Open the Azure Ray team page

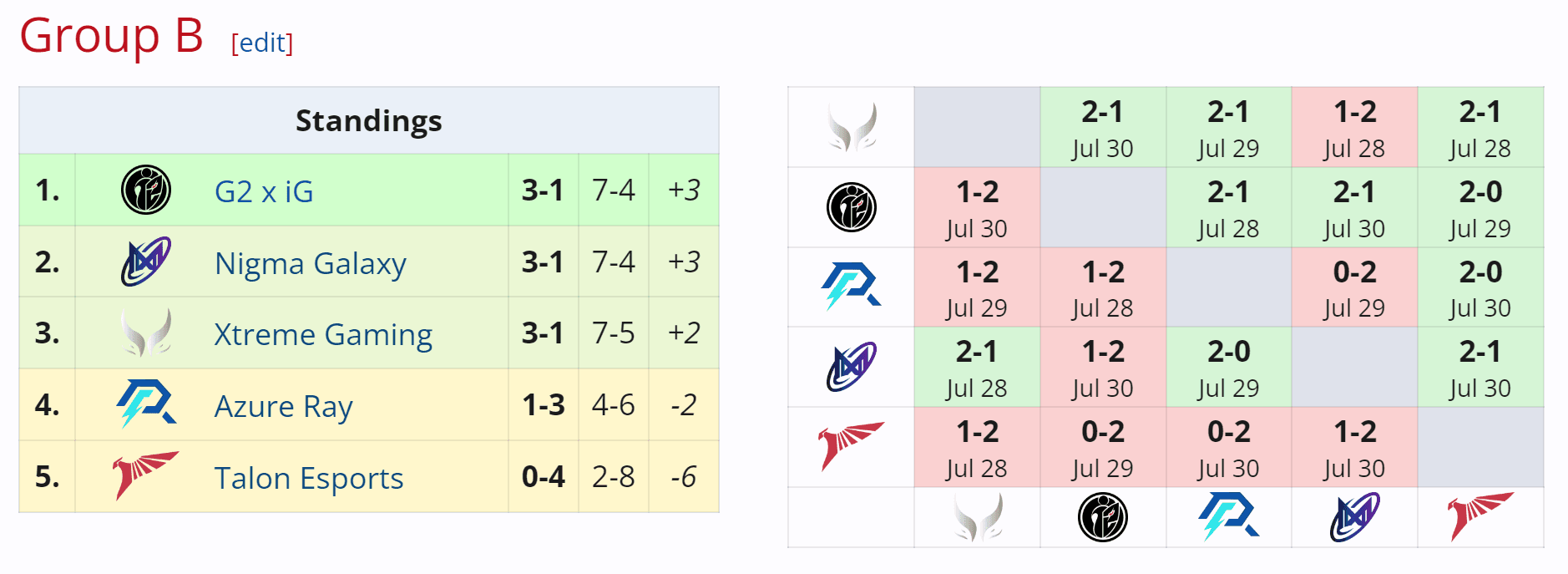point(283,406)
